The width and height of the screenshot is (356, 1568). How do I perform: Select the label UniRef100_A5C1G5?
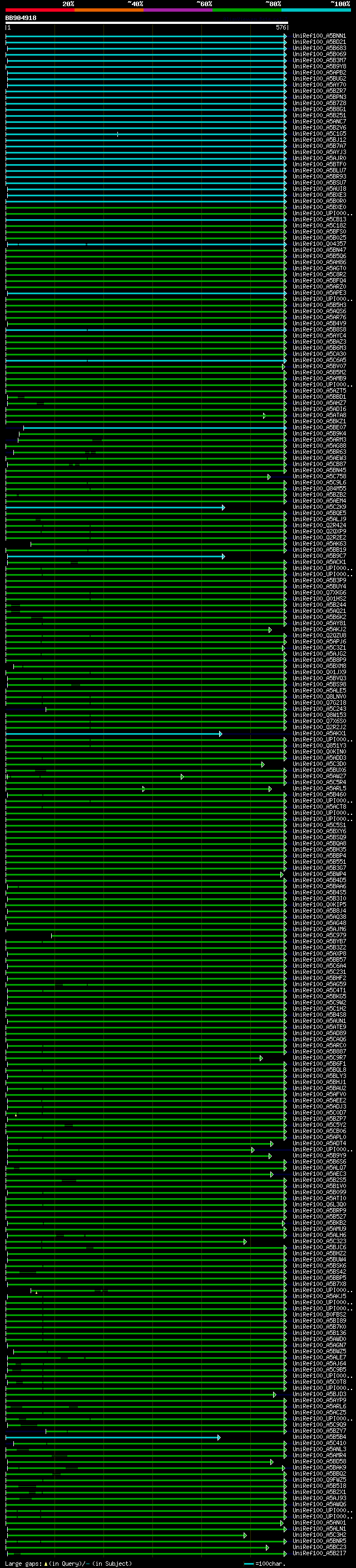319,134
